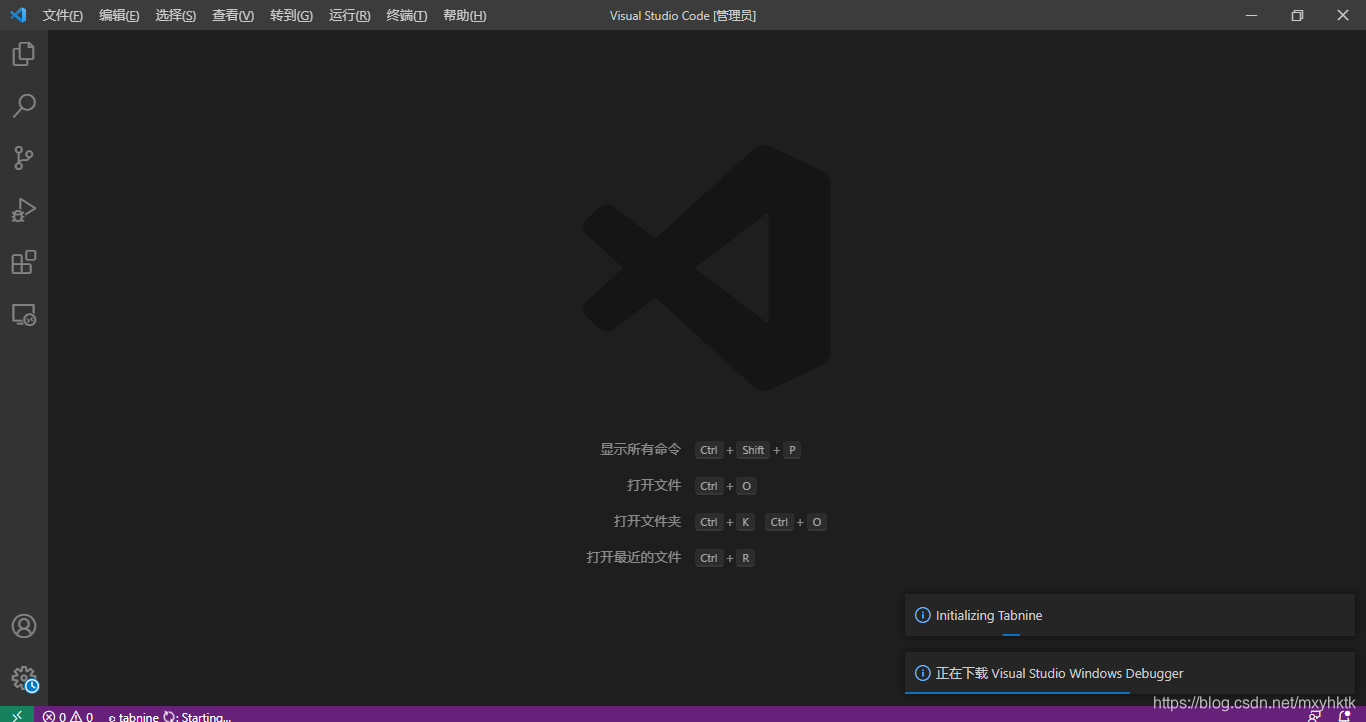Open the Accounts menu icon
The height and width of the screenshot is (722, 1366).
[x=24, y=626]
